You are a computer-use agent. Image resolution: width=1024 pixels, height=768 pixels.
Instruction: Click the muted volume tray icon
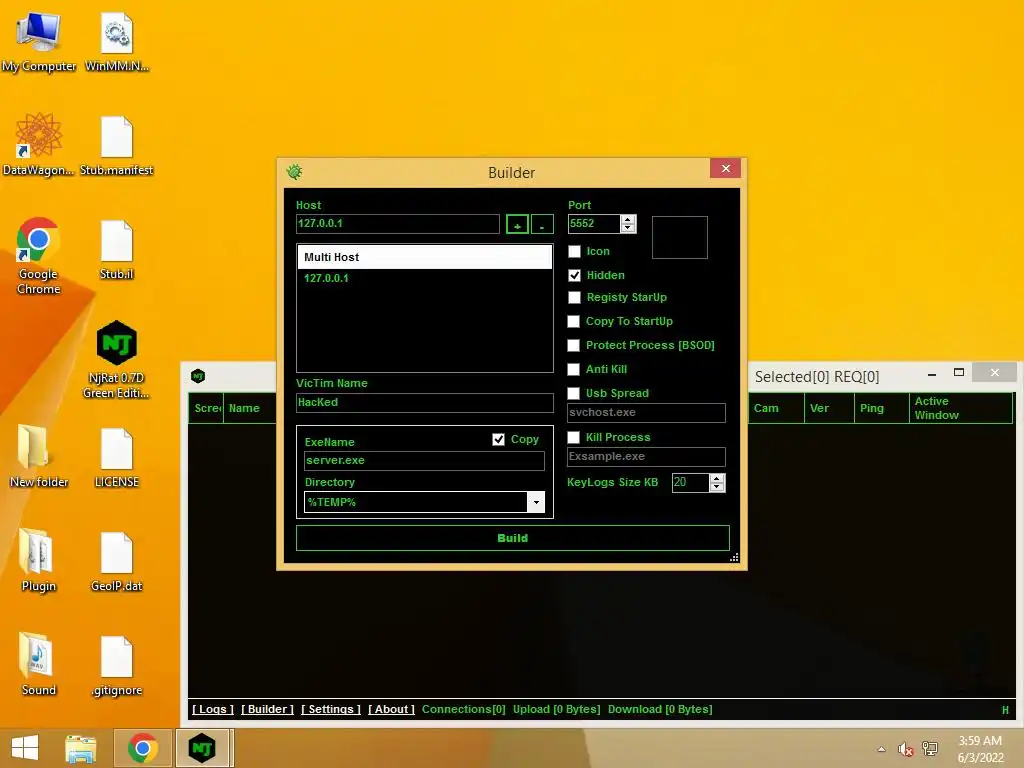coord(905,749)
